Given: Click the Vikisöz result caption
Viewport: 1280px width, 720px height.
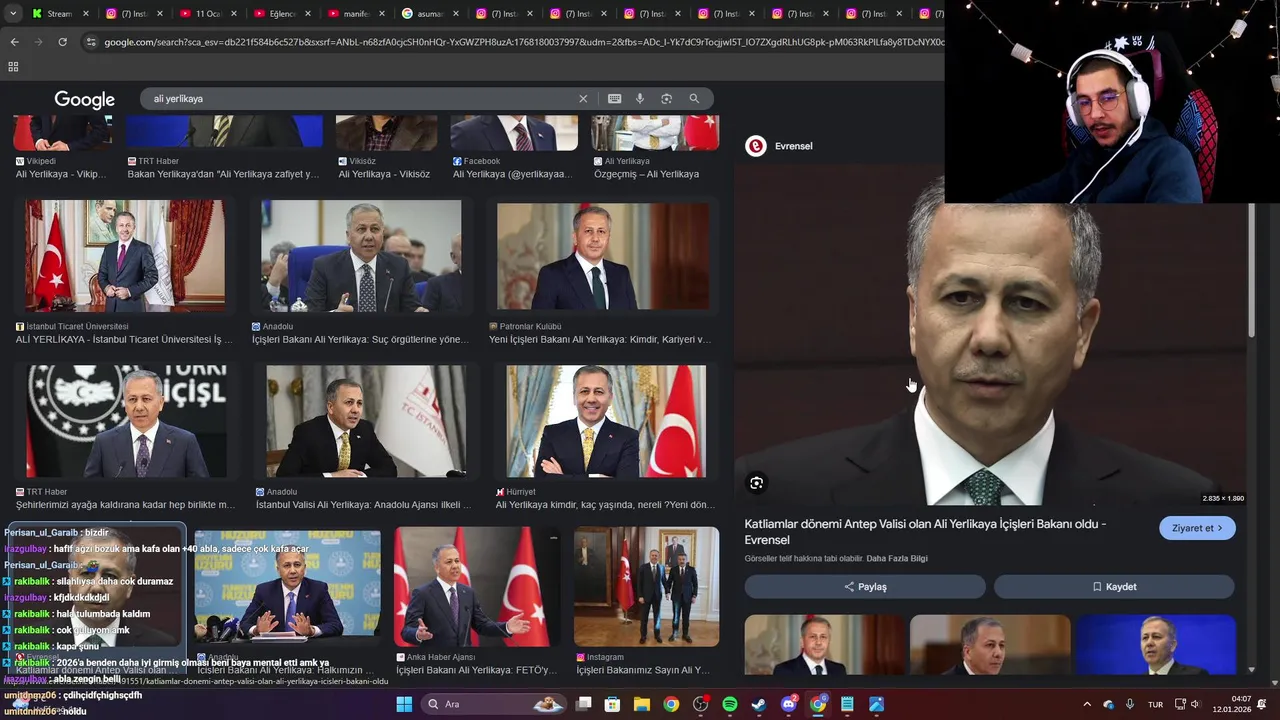Looking at the screenshot, I should 384,174.
